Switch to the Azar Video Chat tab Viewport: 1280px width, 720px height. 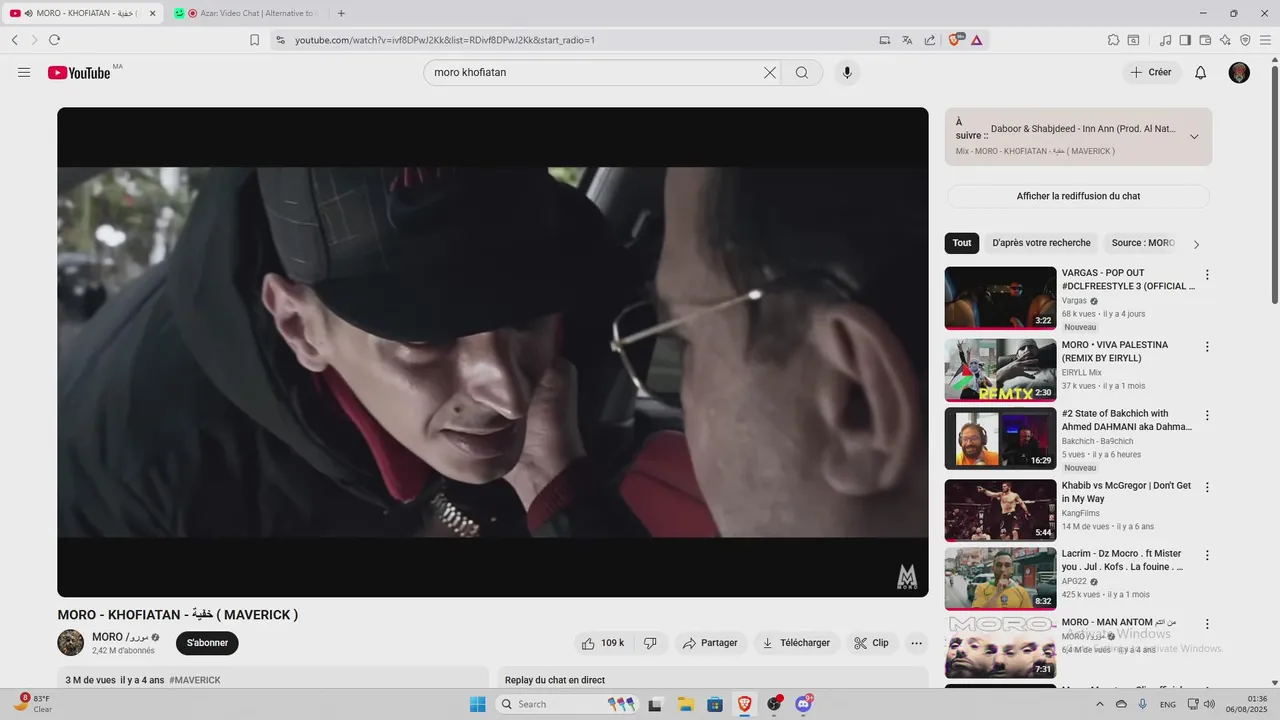pyautogui.click(x=246, y=13)
